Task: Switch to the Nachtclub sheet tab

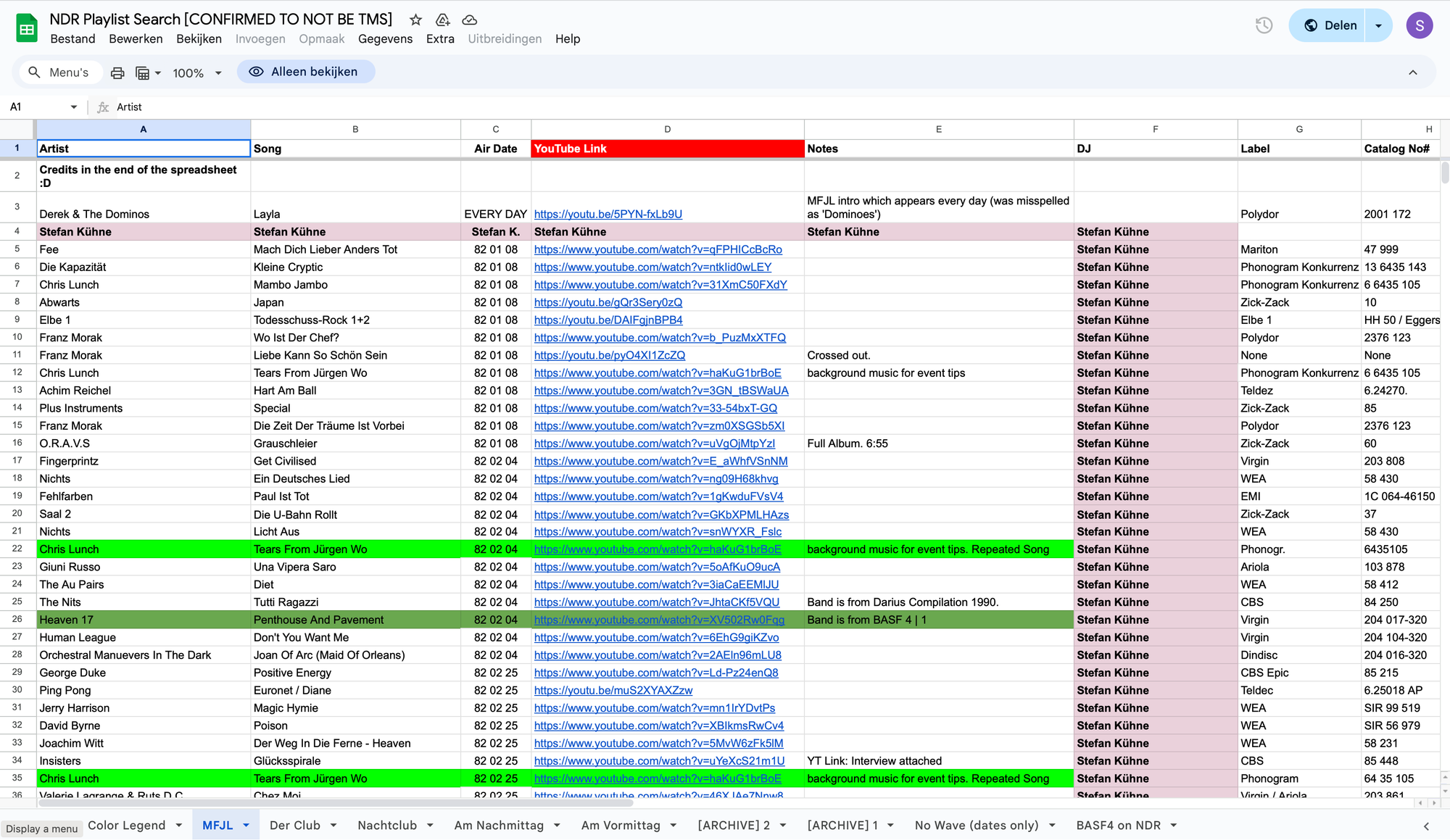Action: pyautogui.click(x=387, y=825)
